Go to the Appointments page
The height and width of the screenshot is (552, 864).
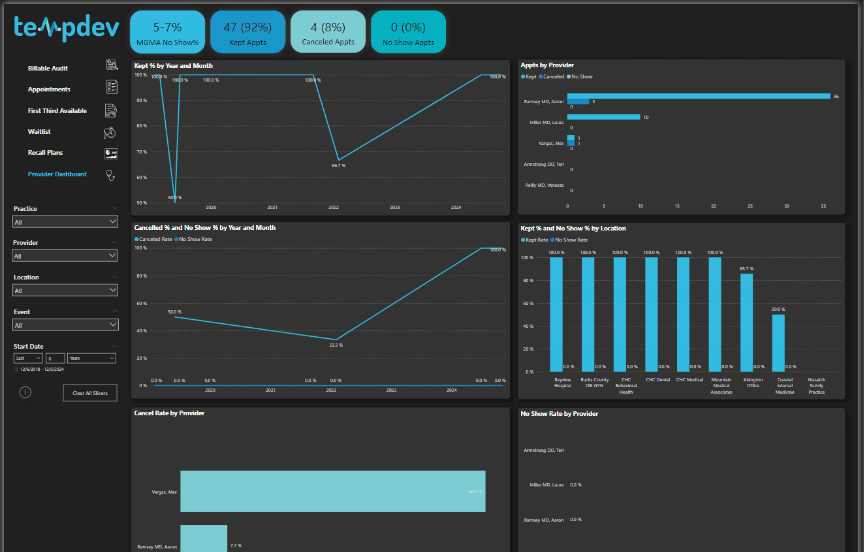pyautogui.click(x=49, y=89)
